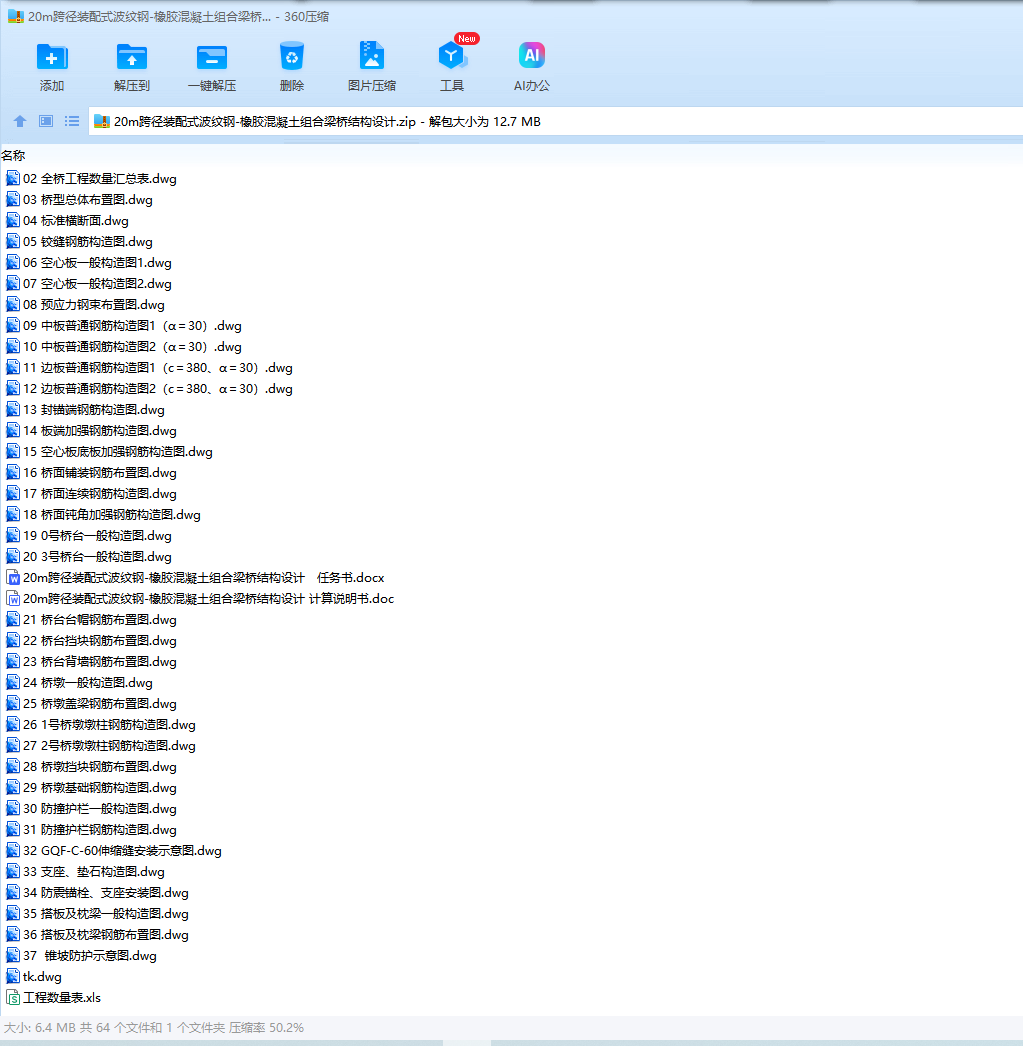Select file 37 锥坡防护示意图.dwg
The width and height of the screenshot is (1023, 1046).
(81, 956)
